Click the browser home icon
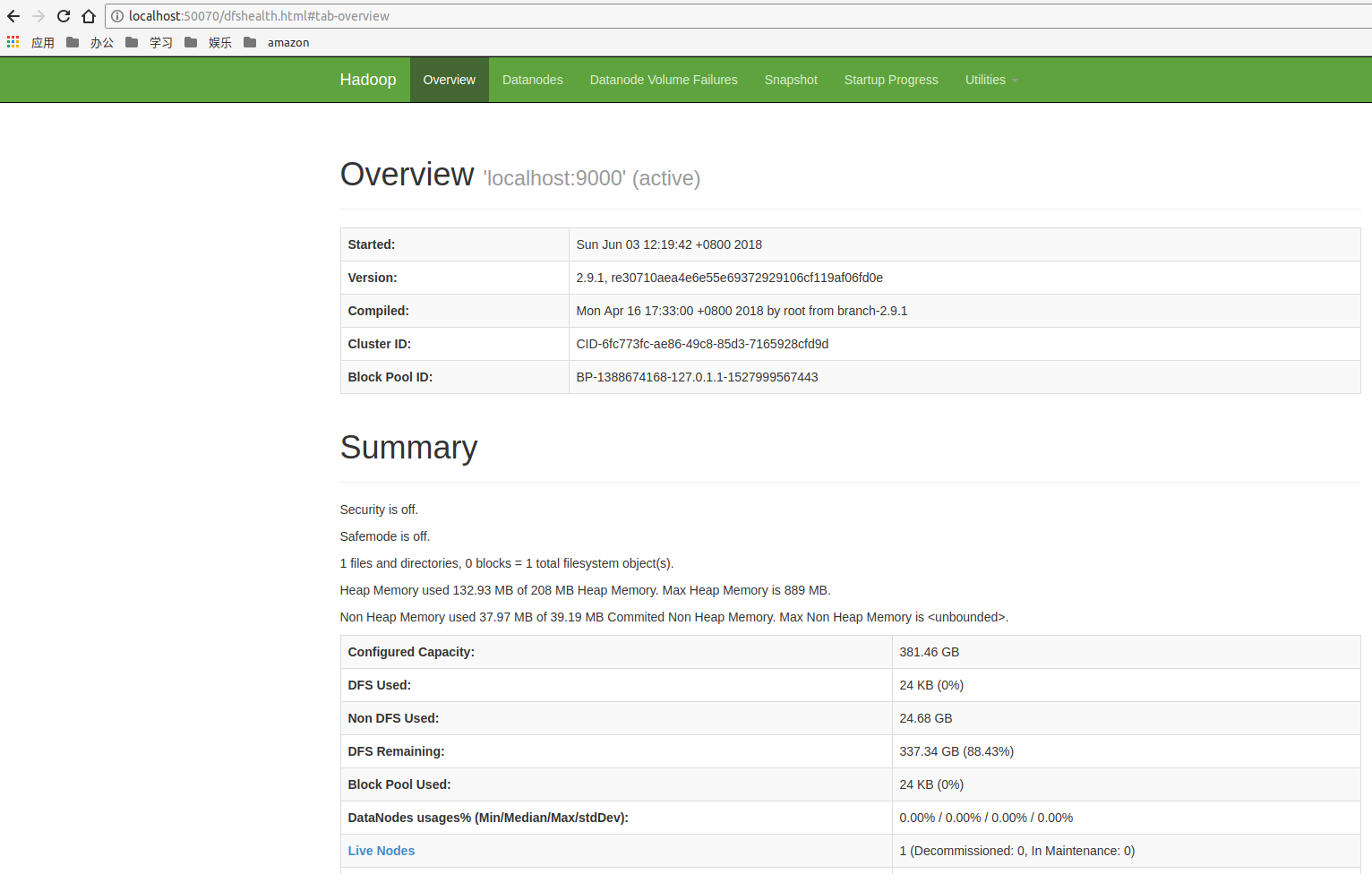 (89, 16)
